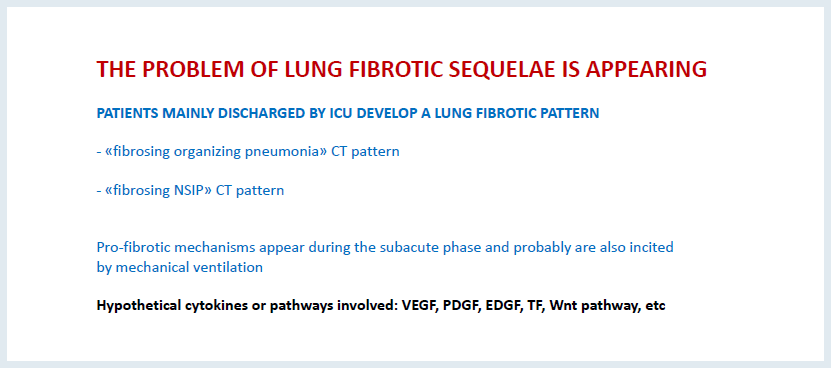Viewport: 831px width, 368px height.
Task: Click the word EDGF in the cytokine list
Action: 502,306
